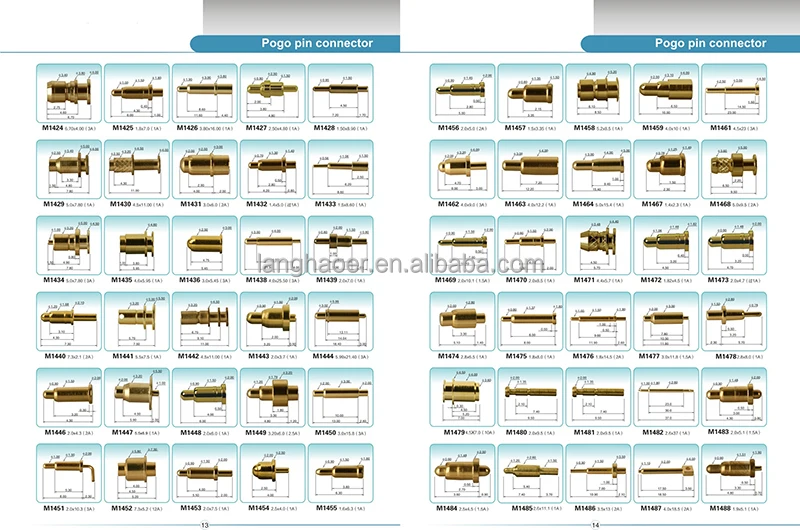
Task: Select the M1467 pin image
Action: 666,169
